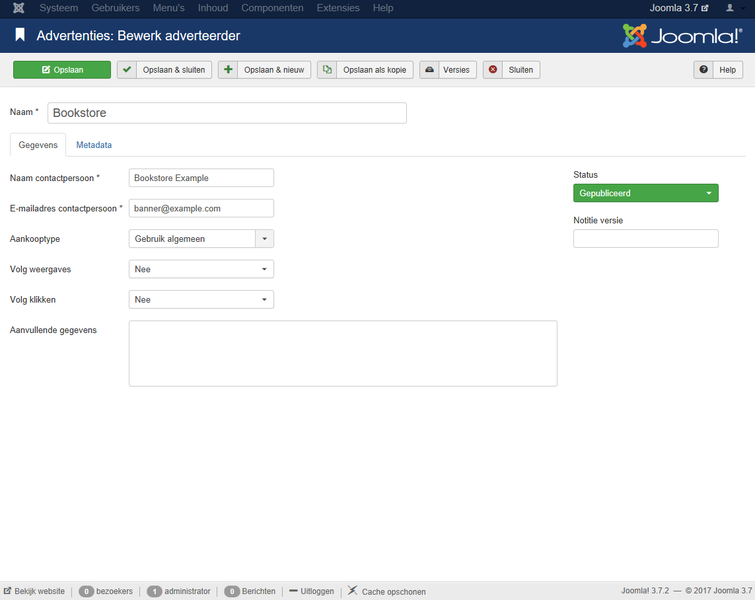Open the Gebruikers menu

click(116, 8)
